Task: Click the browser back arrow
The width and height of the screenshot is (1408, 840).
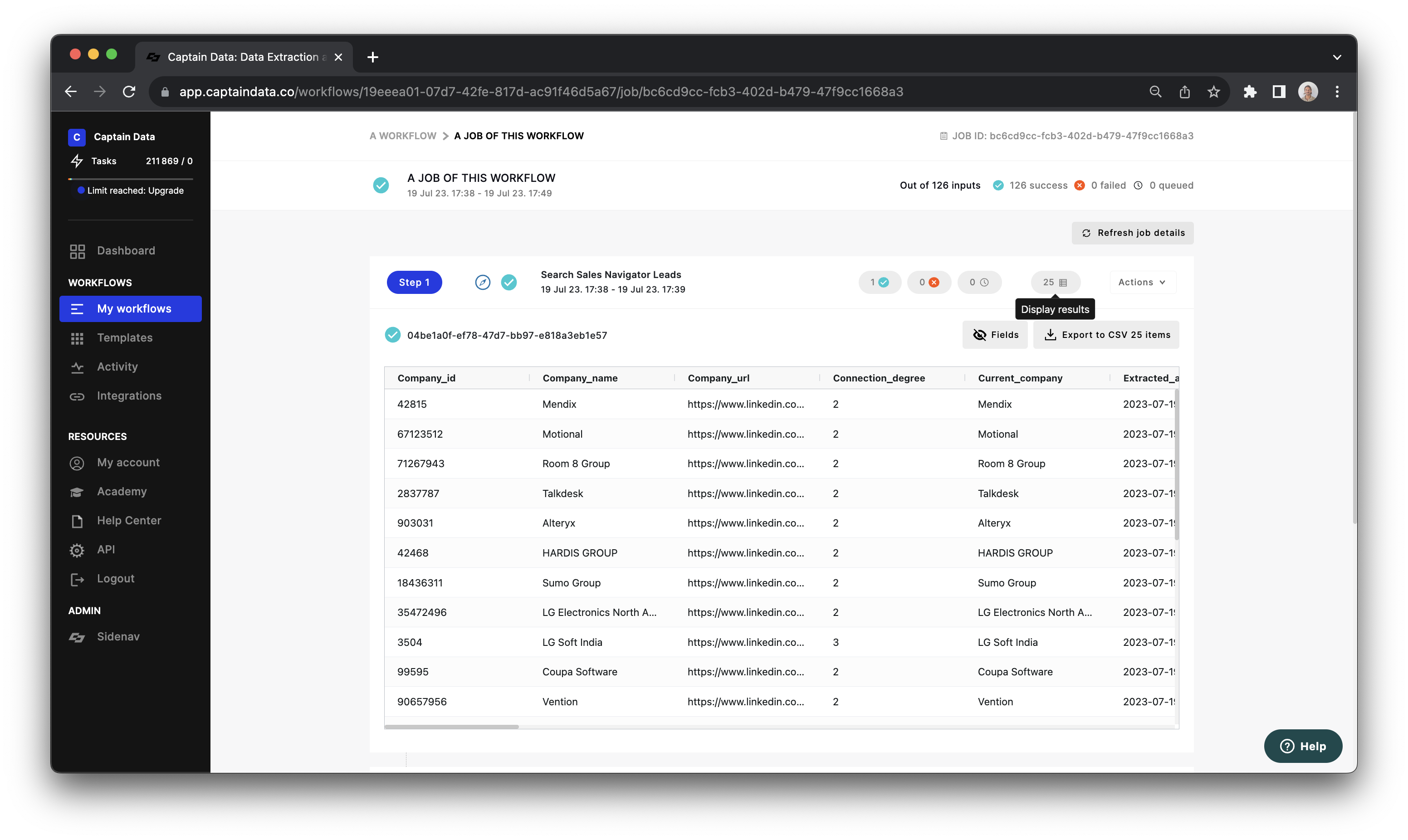Action: coord(71,92)
